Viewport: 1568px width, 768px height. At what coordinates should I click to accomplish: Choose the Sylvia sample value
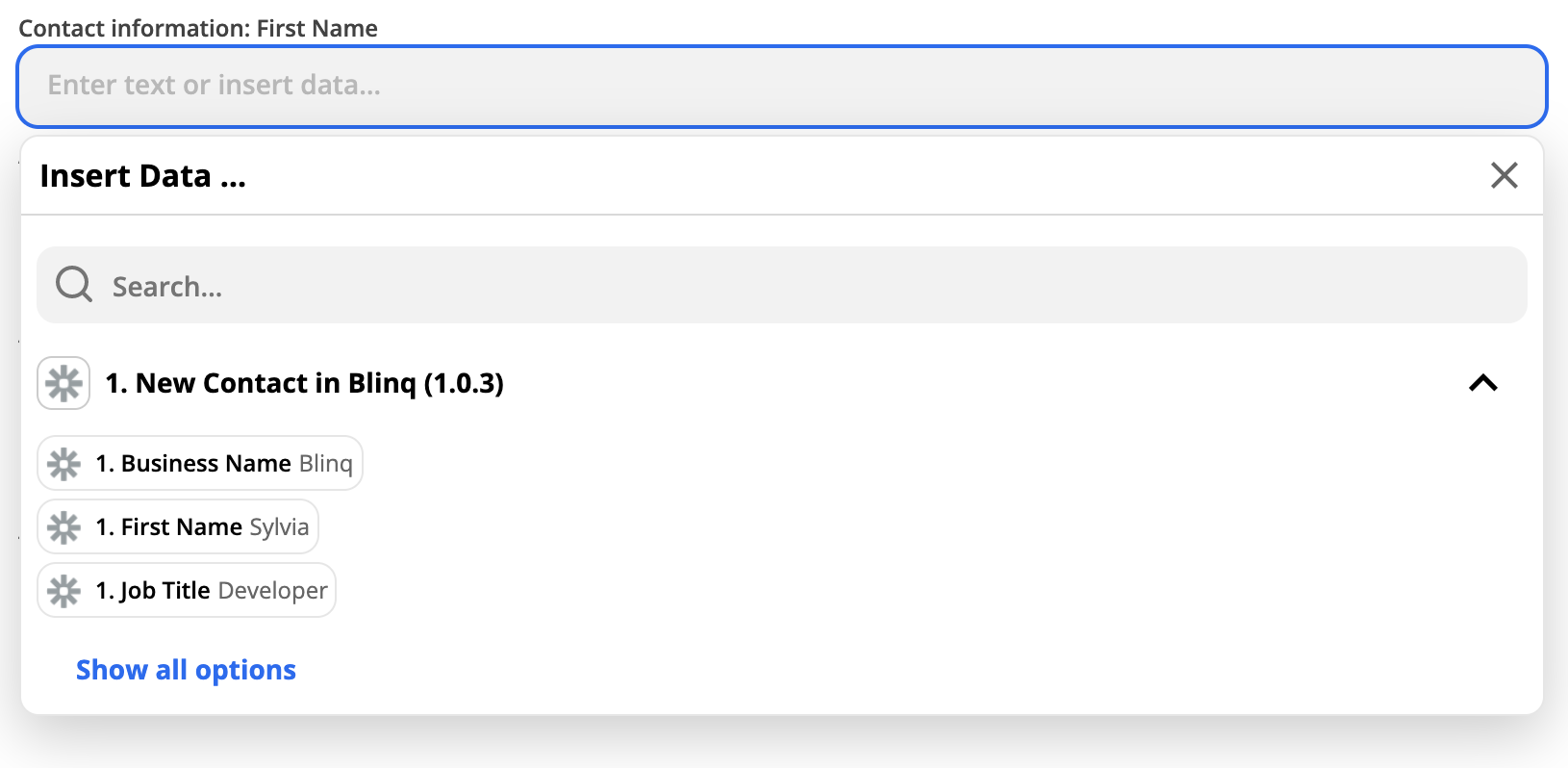pos(279,527)
